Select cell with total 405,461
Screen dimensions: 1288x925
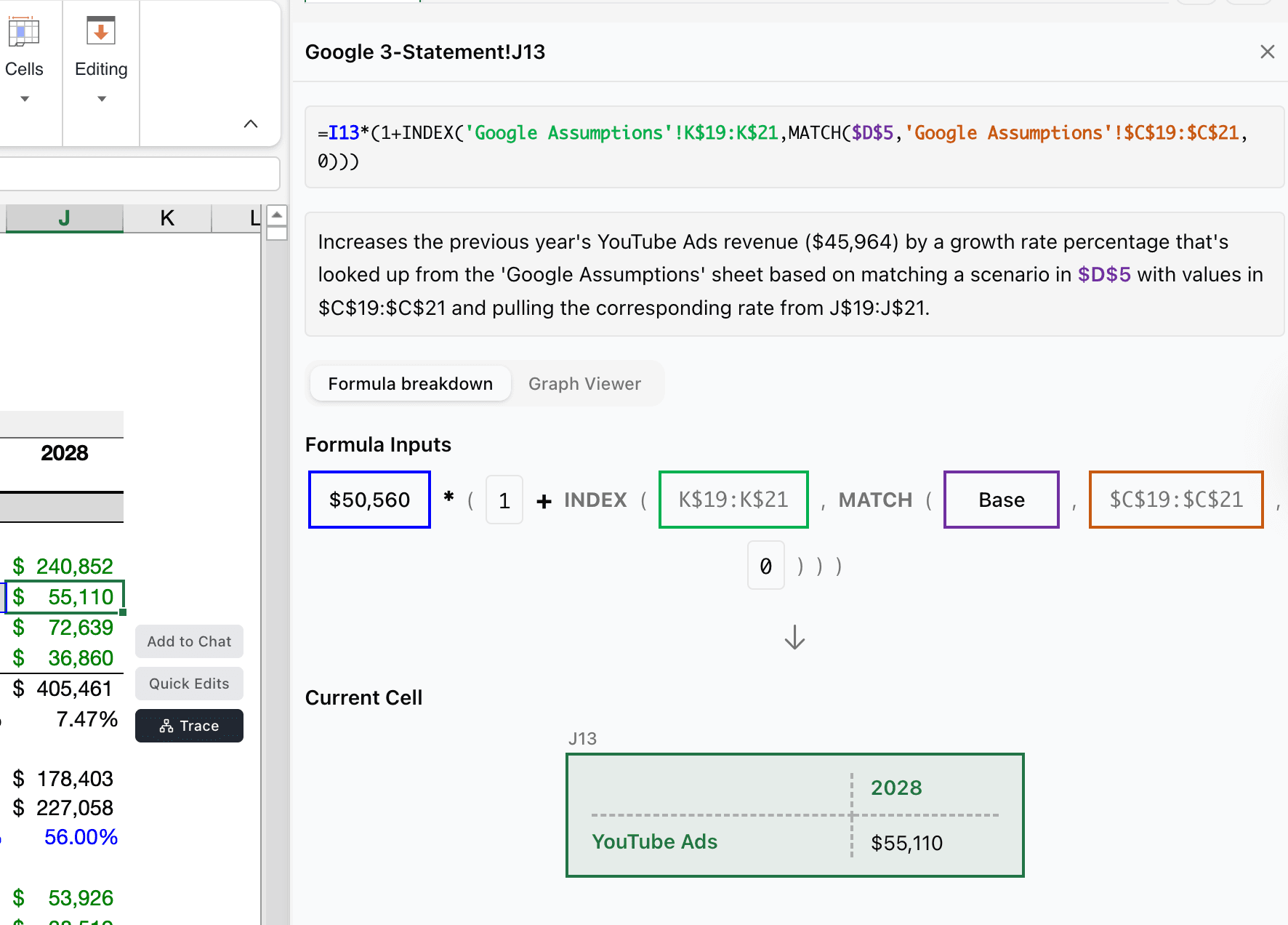pyautogui.click(x=64, y=689)
